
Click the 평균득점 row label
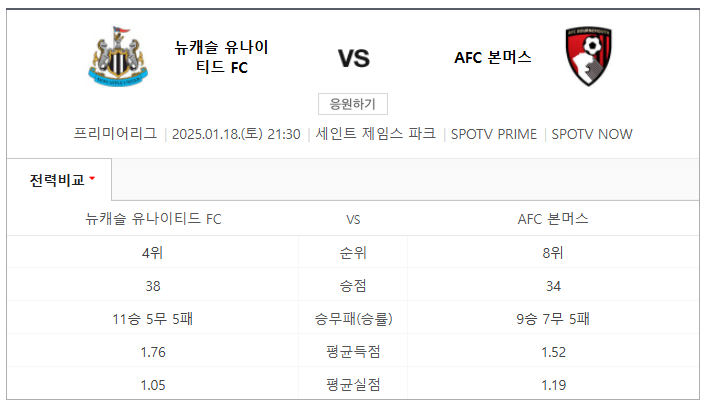353,352
